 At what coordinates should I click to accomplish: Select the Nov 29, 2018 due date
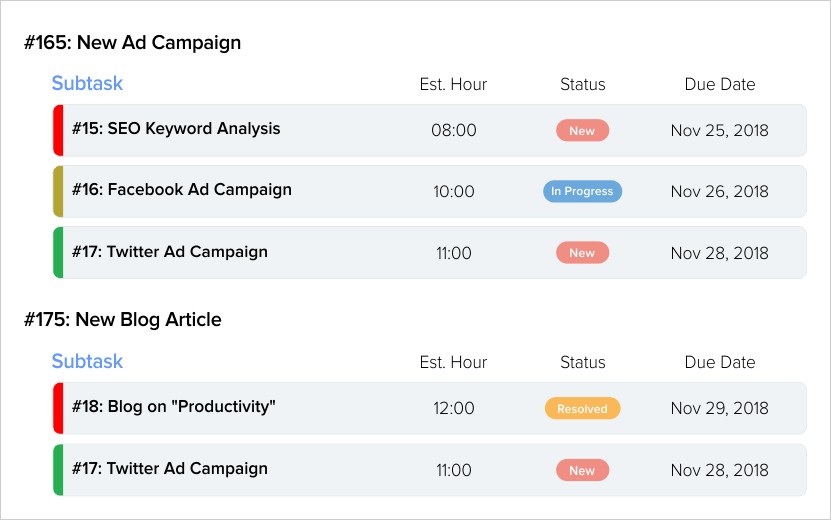click(x=719, y=408)
